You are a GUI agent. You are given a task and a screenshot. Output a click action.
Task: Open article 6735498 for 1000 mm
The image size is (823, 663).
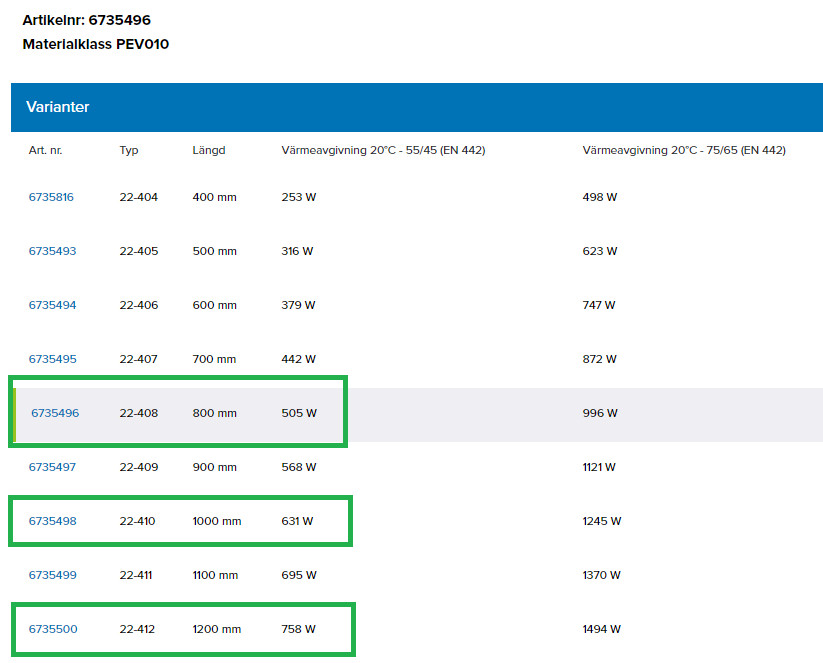click(52, 521)
